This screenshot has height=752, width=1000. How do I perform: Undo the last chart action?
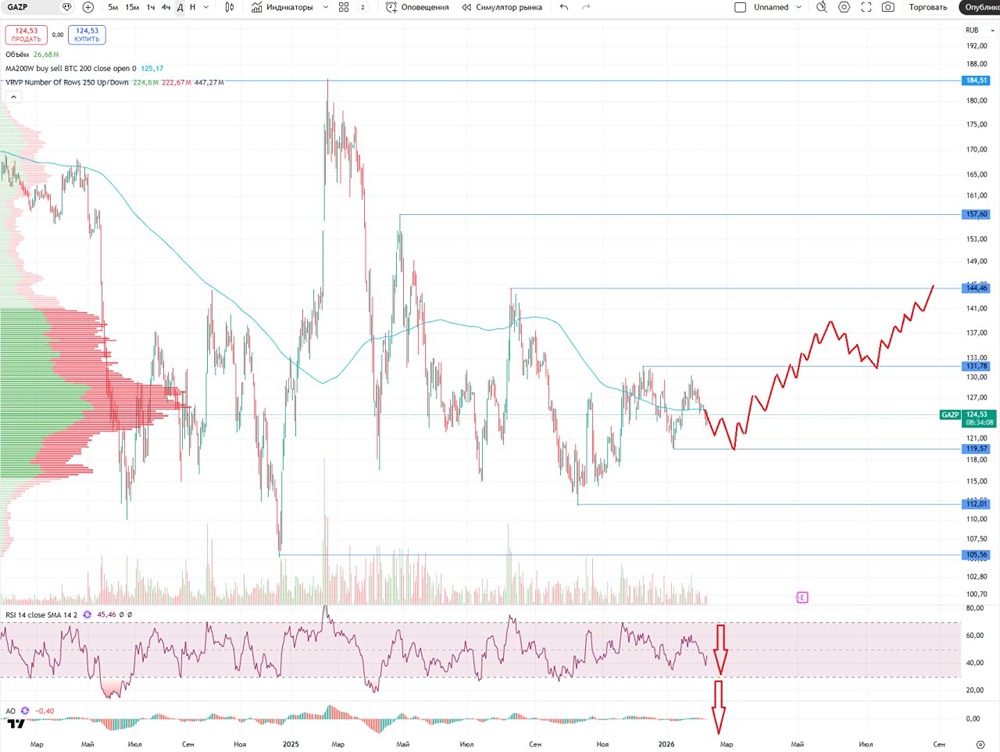pyautogui.click(x=564, y=8)
